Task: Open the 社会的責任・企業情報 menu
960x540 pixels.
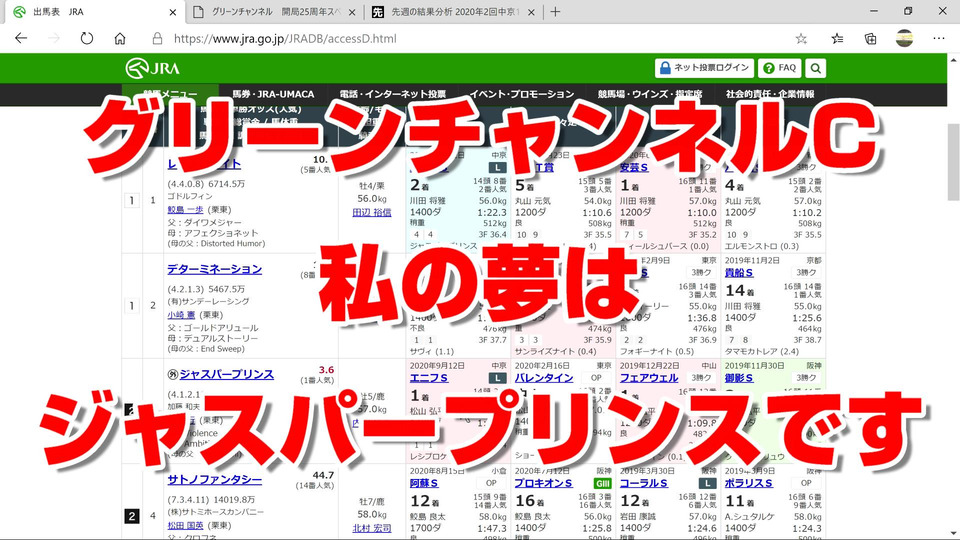Action: pos(770,94)
